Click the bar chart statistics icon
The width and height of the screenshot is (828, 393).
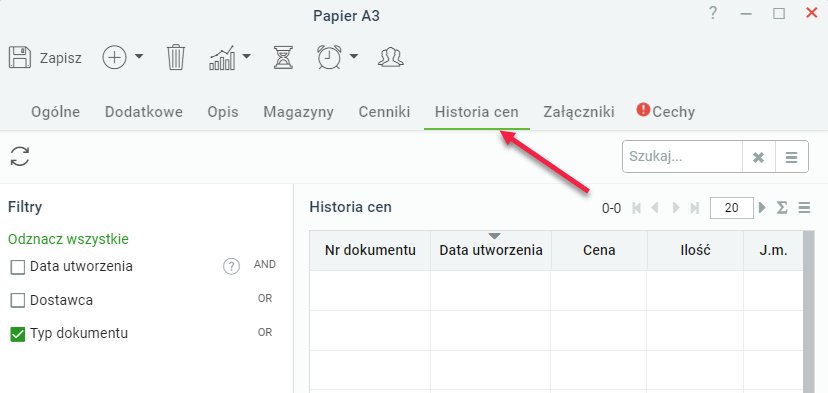click(222, 57)
